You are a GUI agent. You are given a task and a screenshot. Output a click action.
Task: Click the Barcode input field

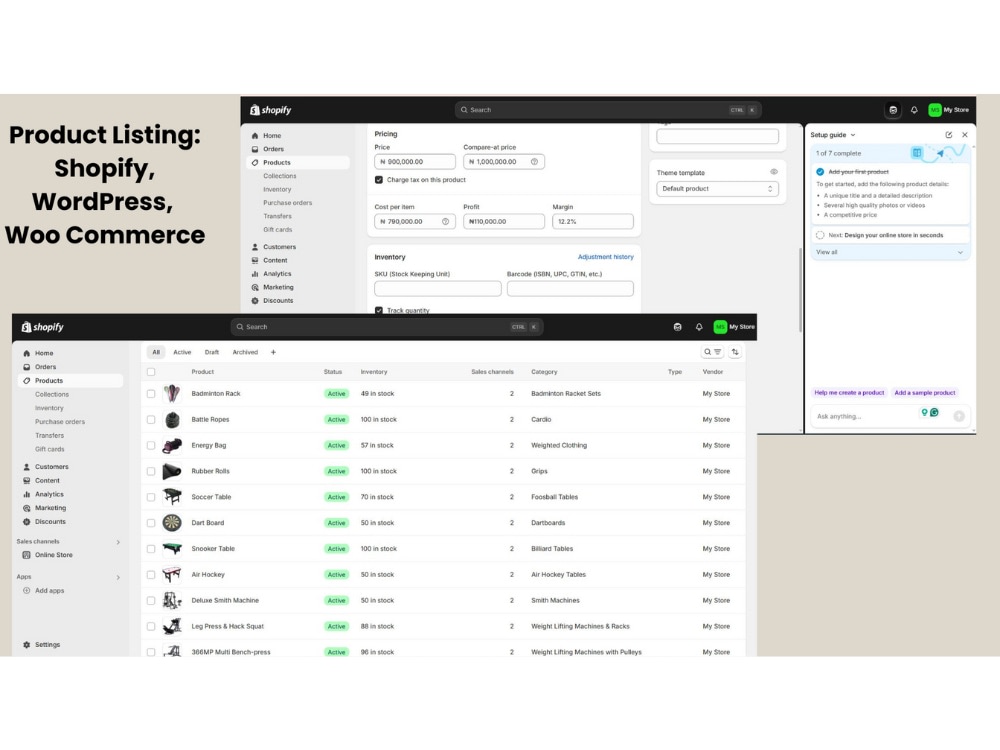(x=570, y=289)
